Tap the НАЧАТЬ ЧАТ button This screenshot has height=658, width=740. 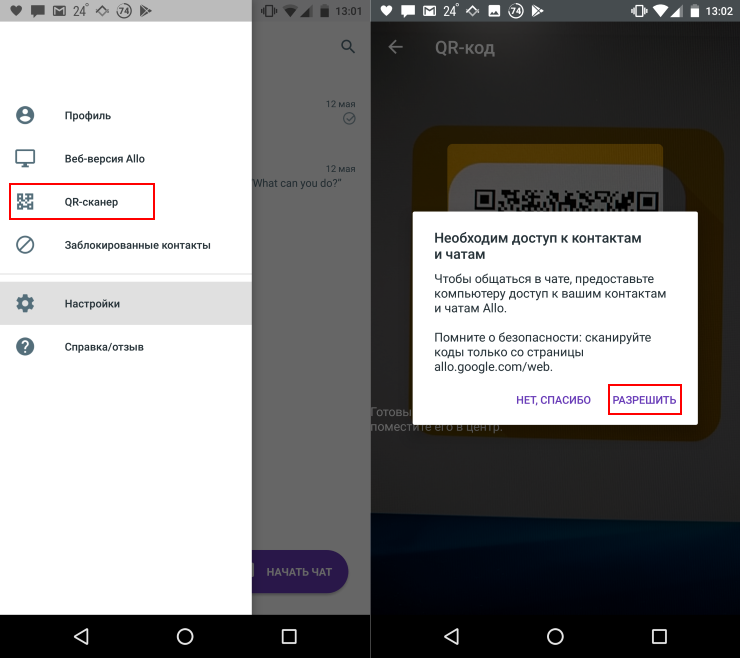point(300,572)
